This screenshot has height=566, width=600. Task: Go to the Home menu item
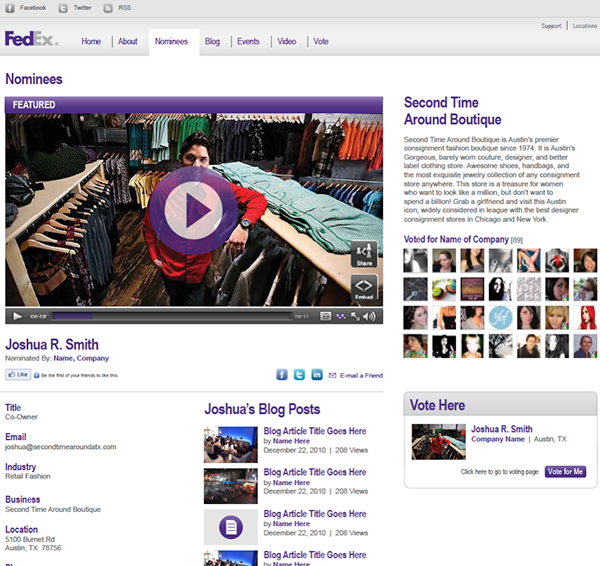point(91,41)
